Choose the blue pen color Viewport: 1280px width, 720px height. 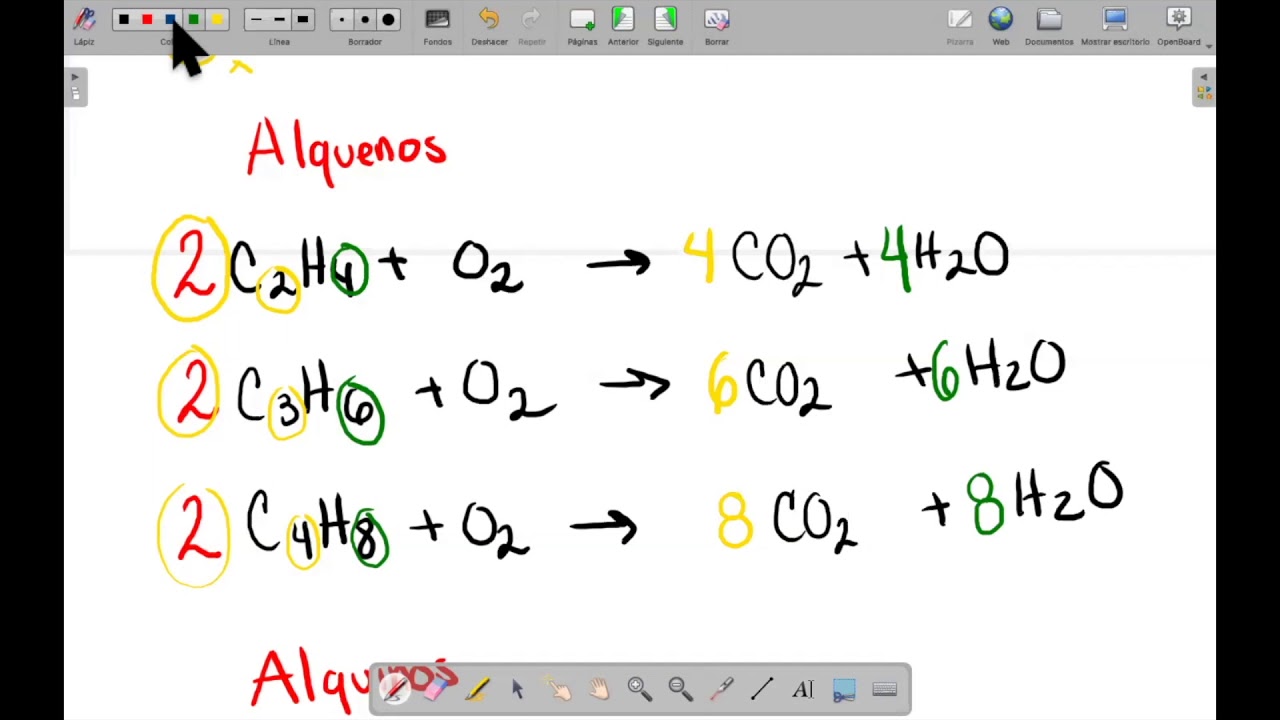coord(171,19)
